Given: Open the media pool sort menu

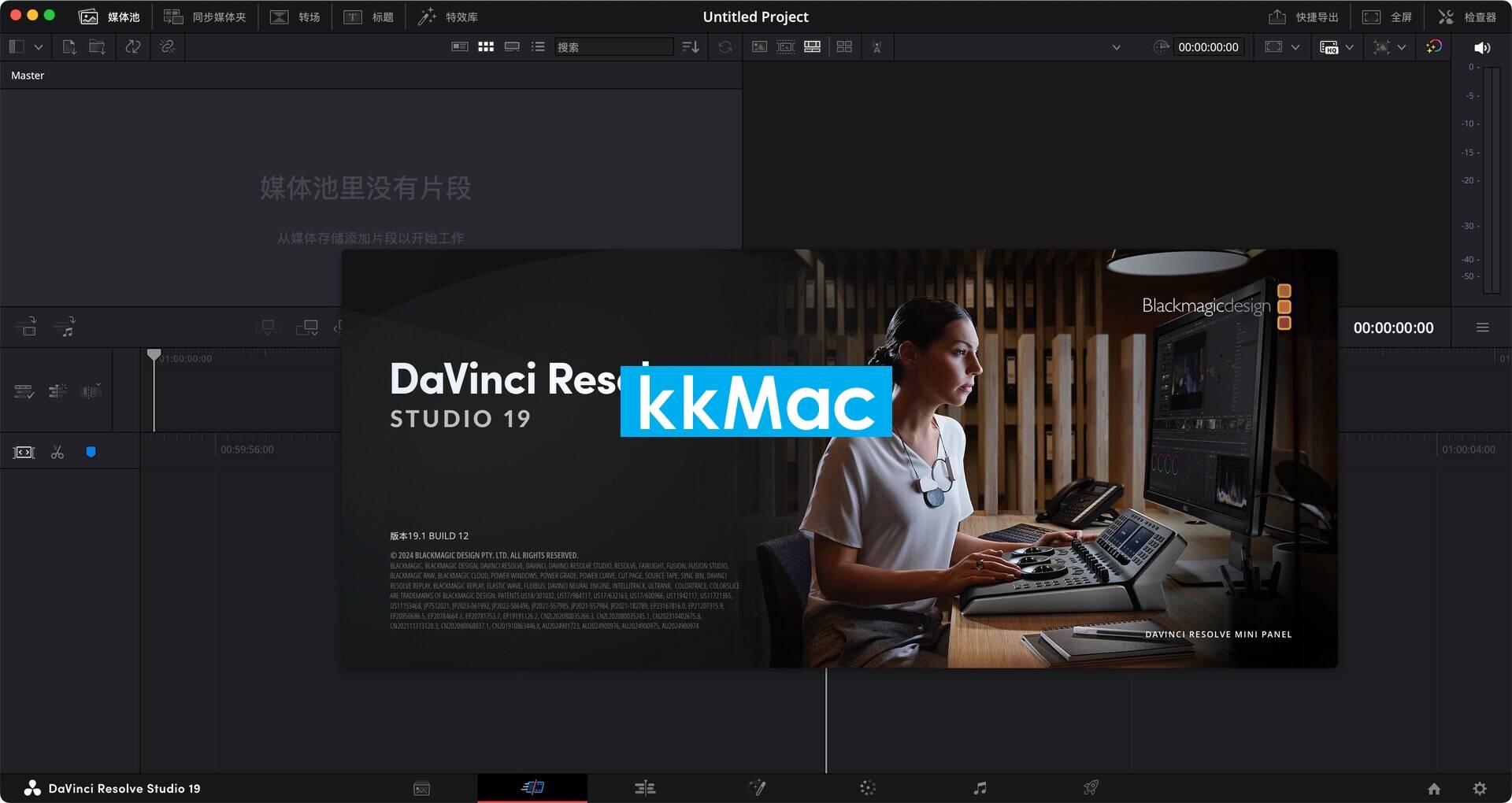Looking at the screenshot, I should tap(691, 47).
